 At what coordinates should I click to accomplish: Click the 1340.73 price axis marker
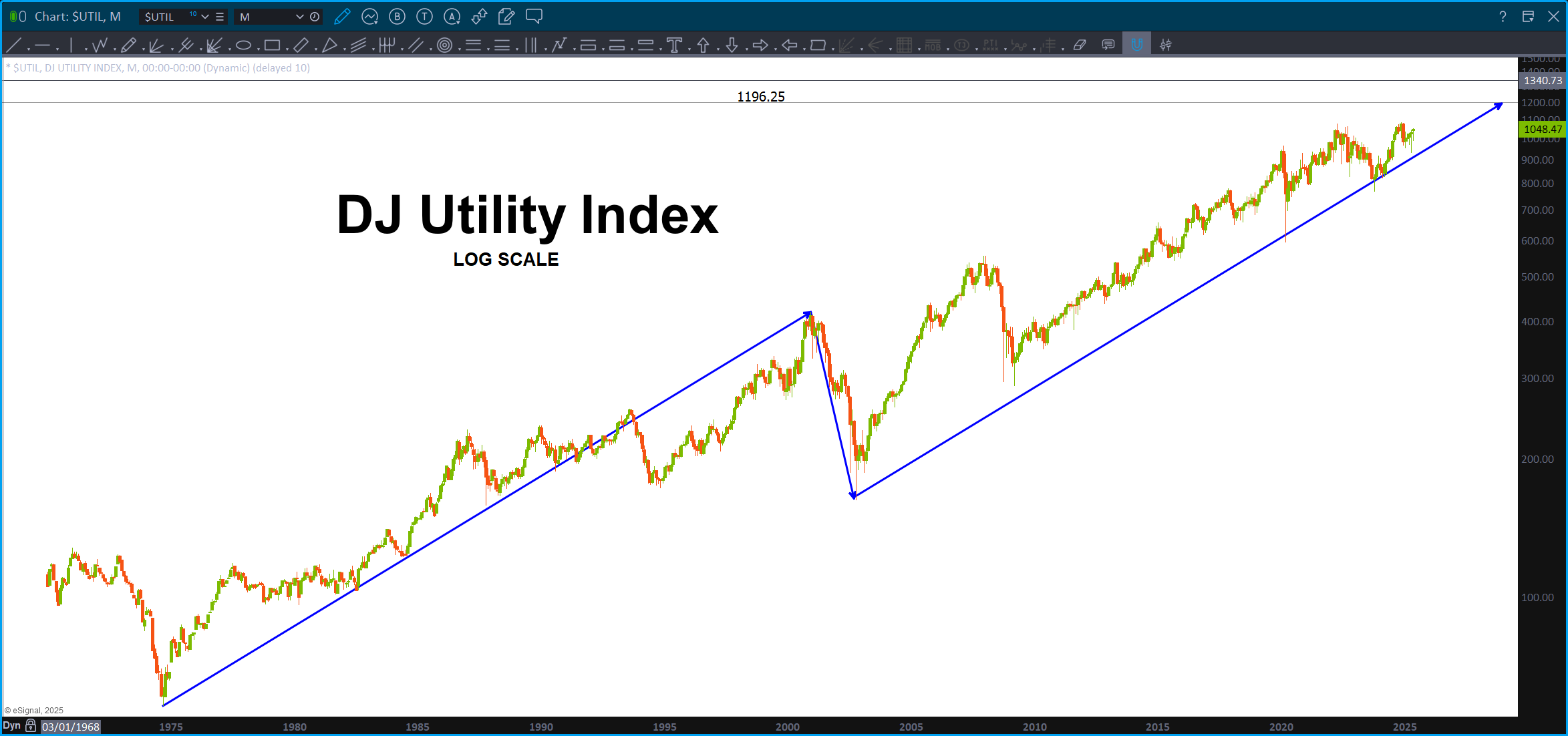tap(1543, 81)
